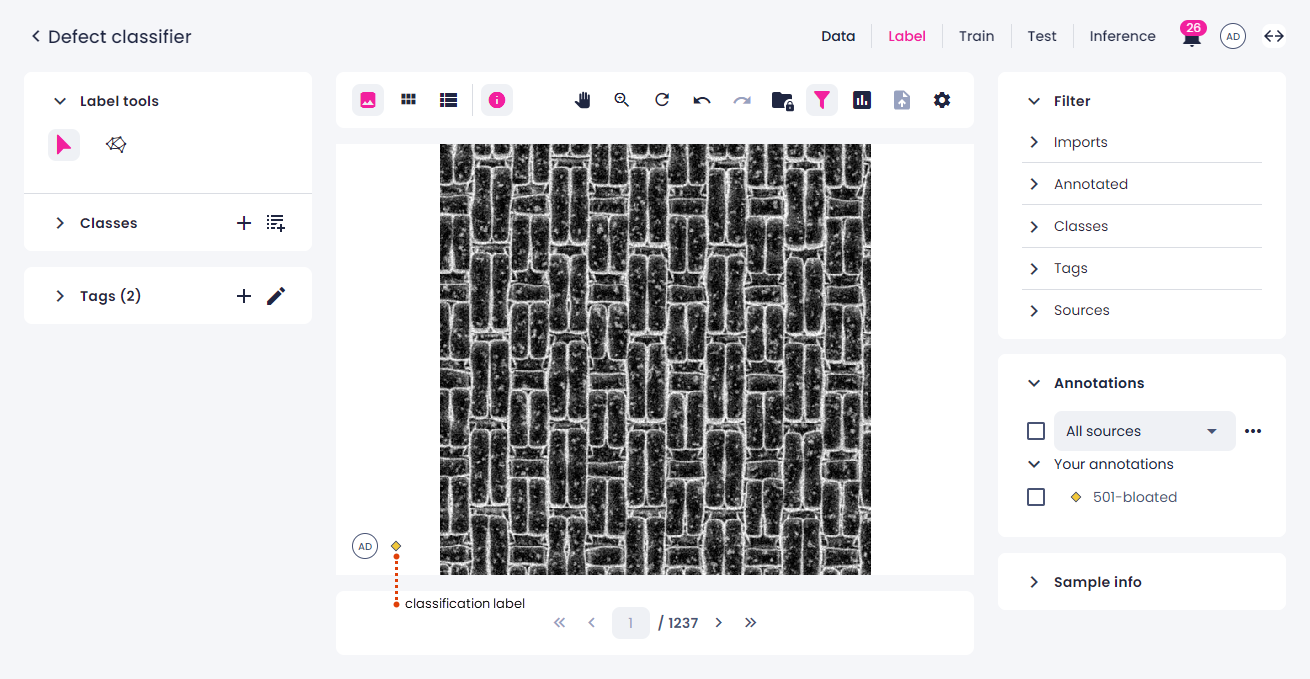Screen dimensions: 1310x679
Task: Click the upload file icon
Action: [902, 100]
